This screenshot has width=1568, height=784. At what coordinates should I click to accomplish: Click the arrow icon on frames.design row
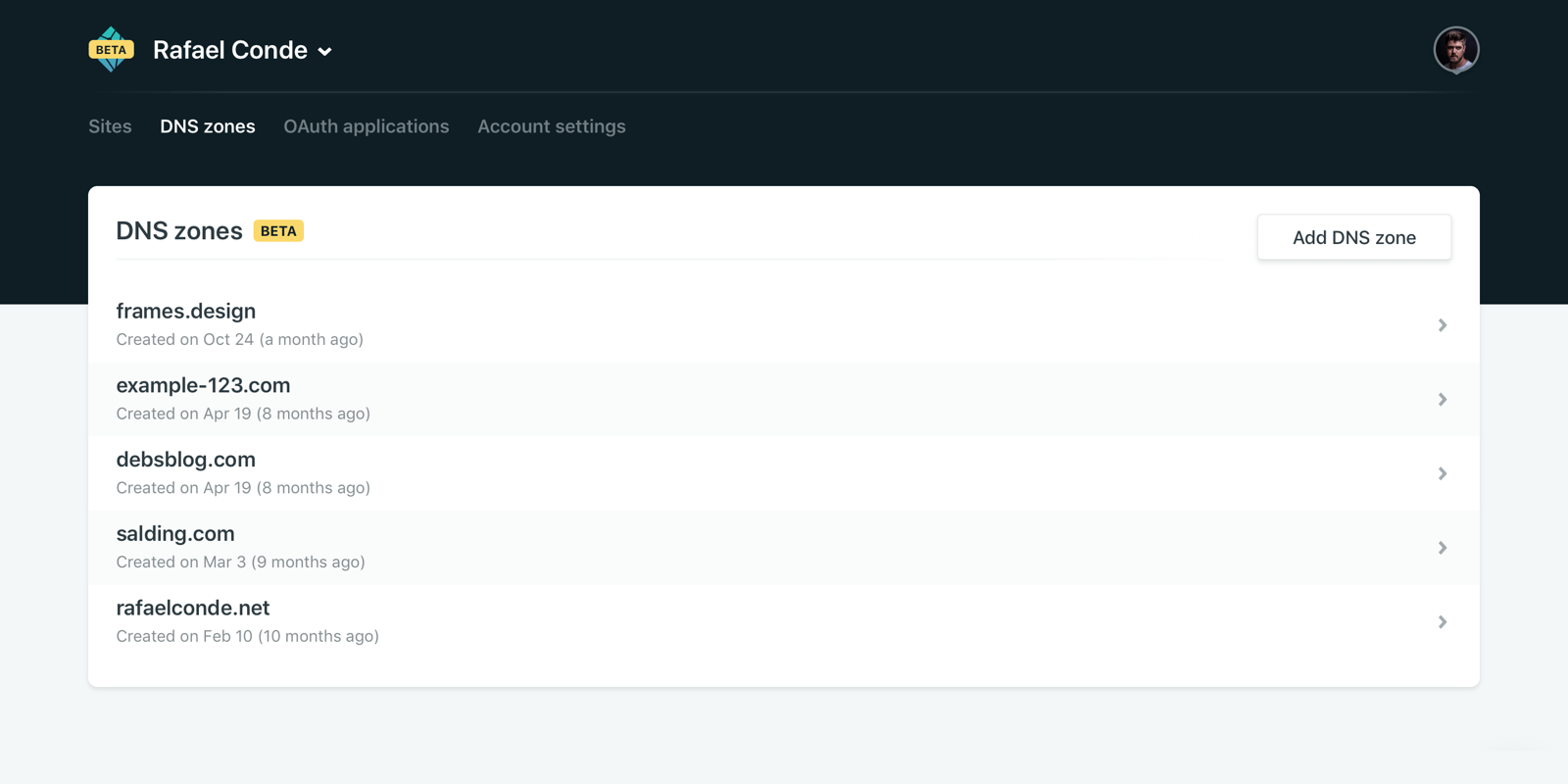pos(1442,325)
